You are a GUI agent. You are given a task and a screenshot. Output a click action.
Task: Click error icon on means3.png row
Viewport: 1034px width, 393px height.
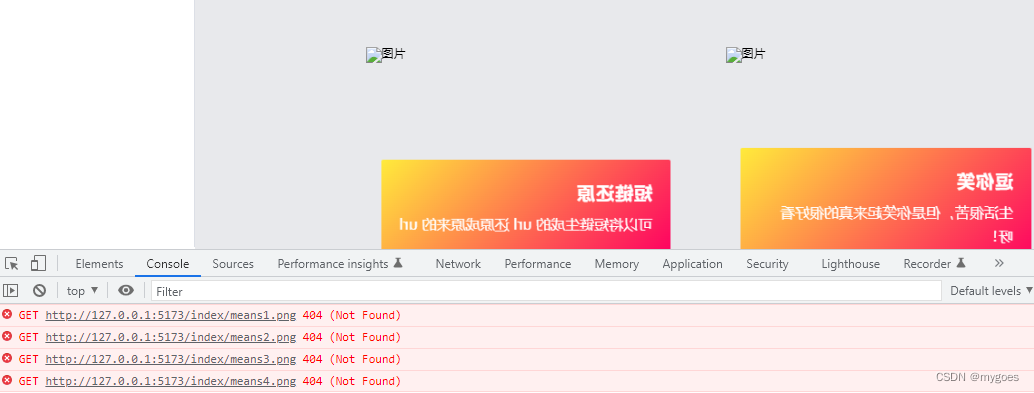coord(7,358)
